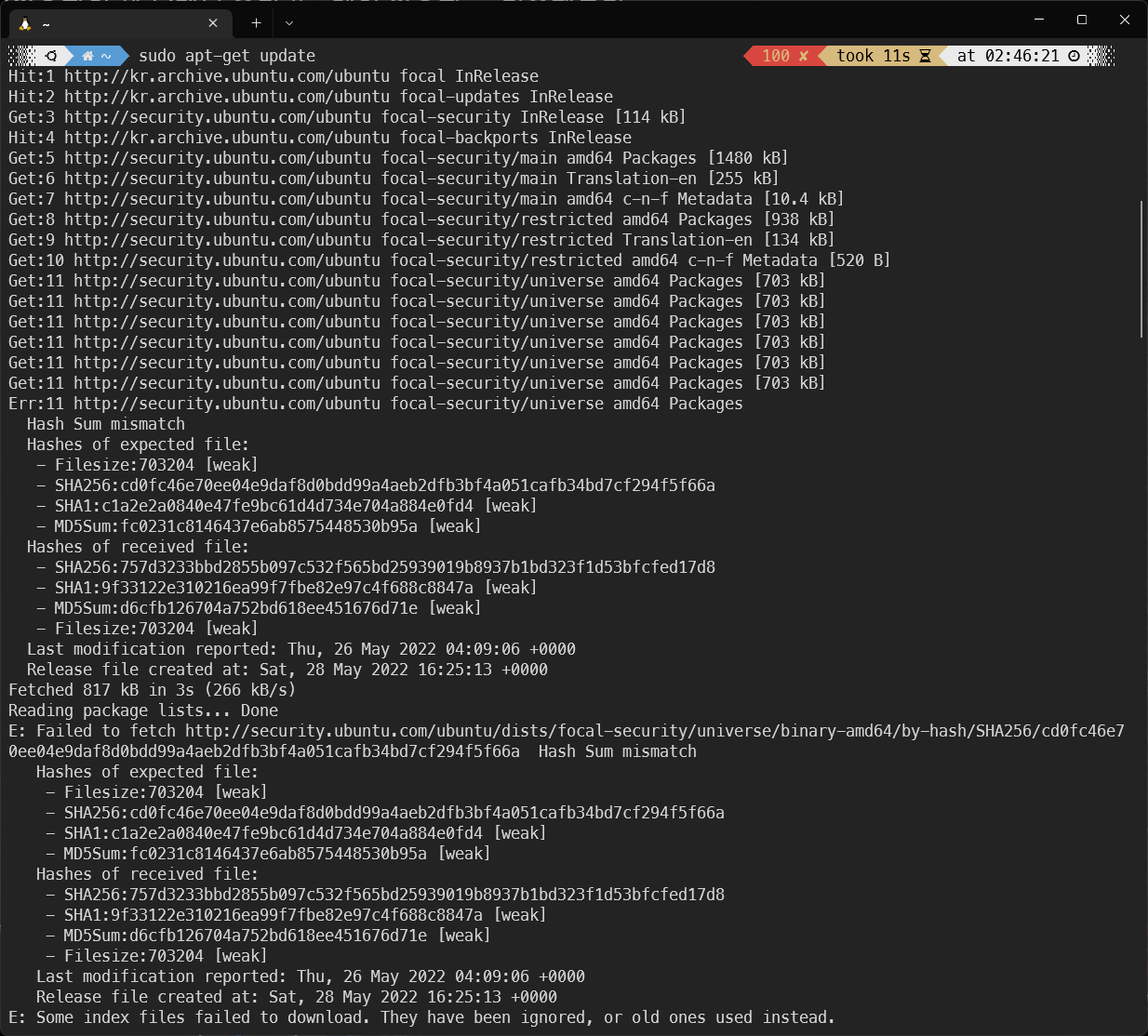Click the 'took 11s' duration text

(873, 56)
